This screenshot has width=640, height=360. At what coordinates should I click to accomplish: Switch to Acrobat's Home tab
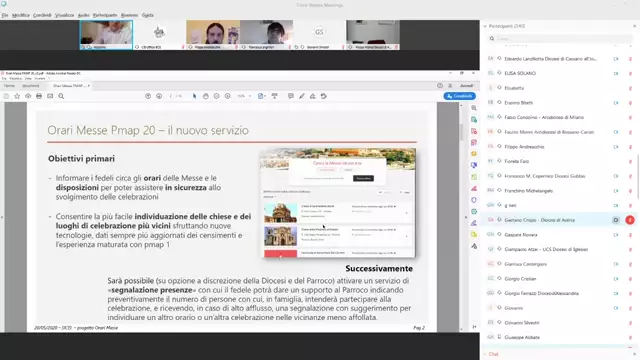[x=9, y=86]
